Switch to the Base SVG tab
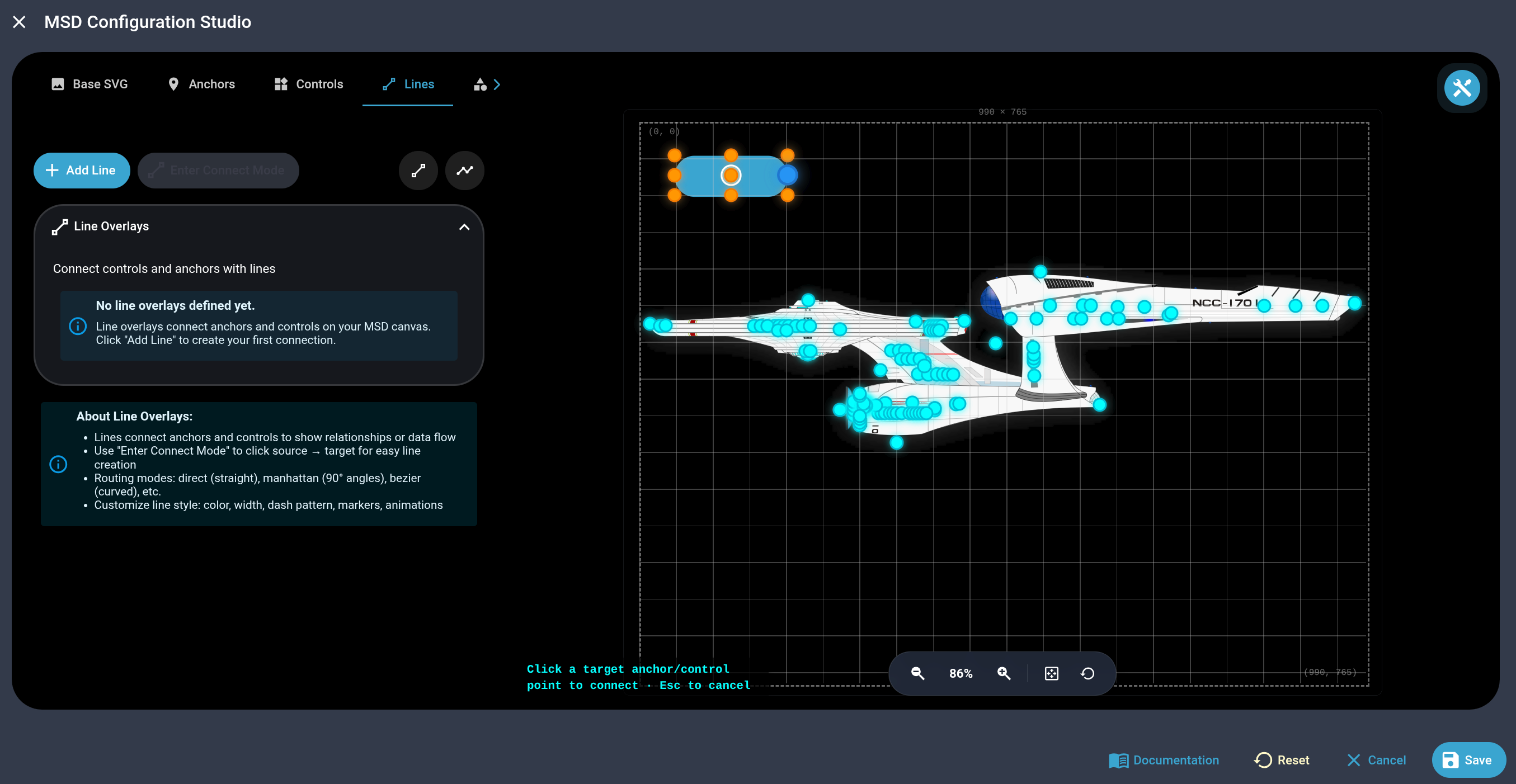Viewport: 1516px width, 784px height. 90,84
